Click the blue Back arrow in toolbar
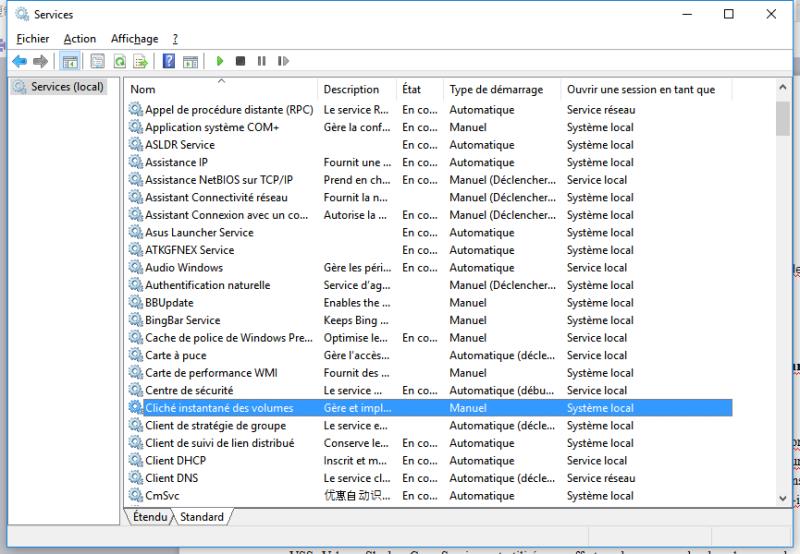 tap(18, 61)
